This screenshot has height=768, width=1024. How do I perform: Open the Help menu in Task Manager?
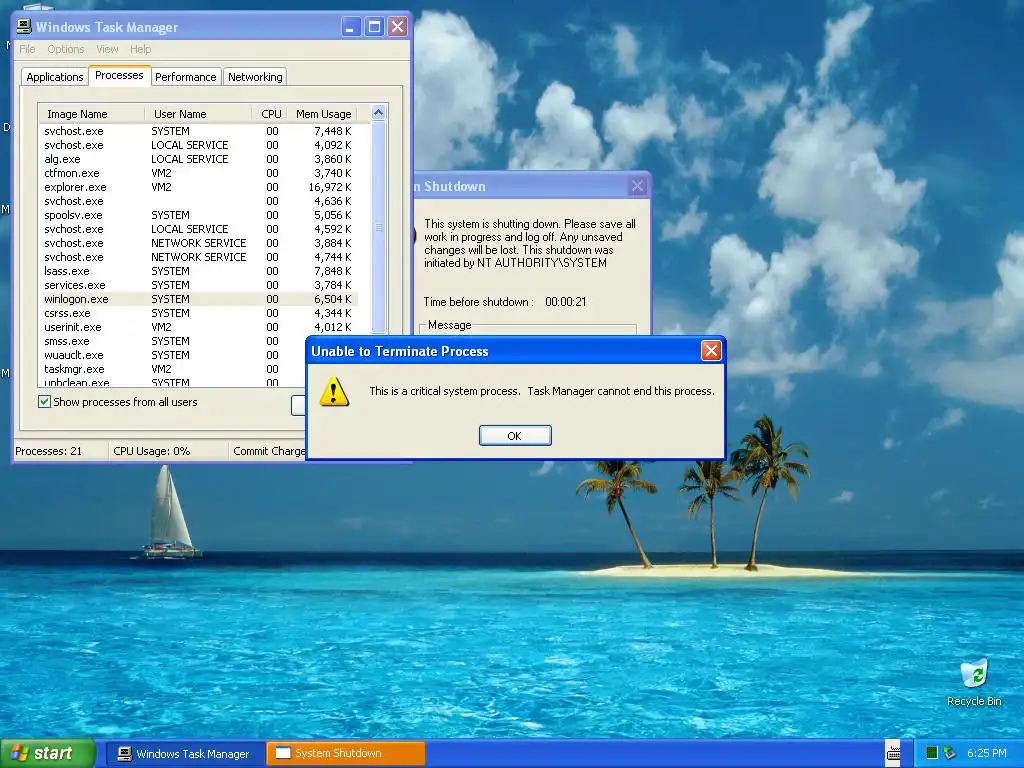(140, 49)
